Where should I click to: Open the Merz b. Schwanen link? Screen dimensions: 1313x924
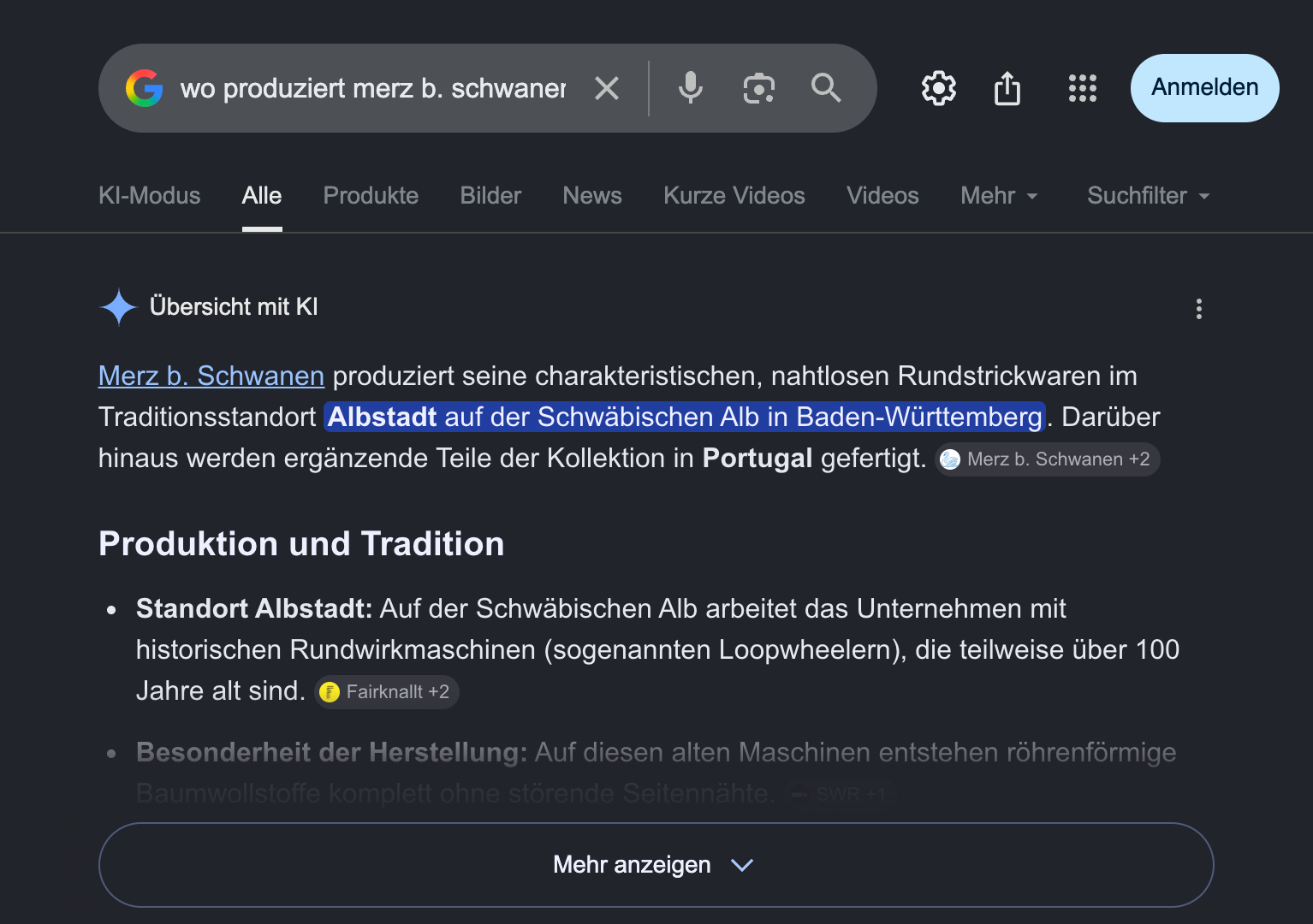[x=211, y=376]
